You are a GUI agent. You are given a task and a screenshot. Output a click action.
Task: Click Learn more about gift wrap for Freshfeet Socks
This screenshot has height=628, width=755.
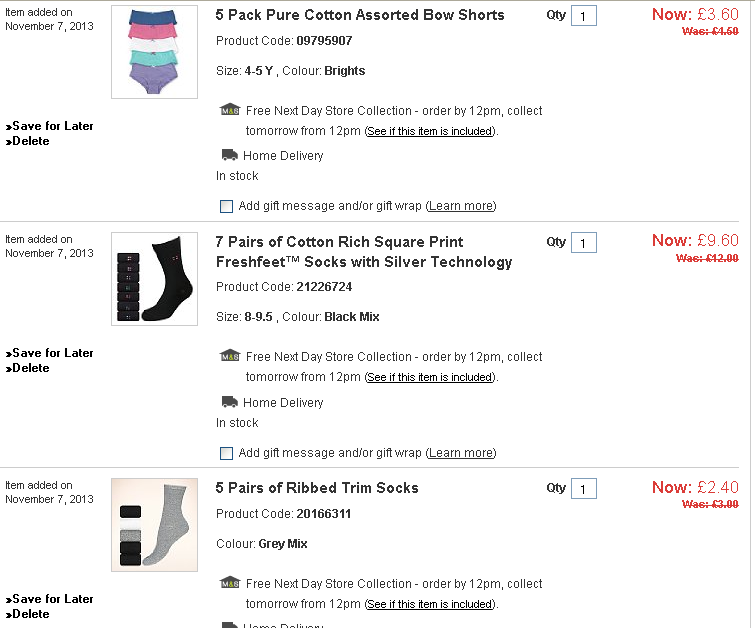[x=461, y=453]
